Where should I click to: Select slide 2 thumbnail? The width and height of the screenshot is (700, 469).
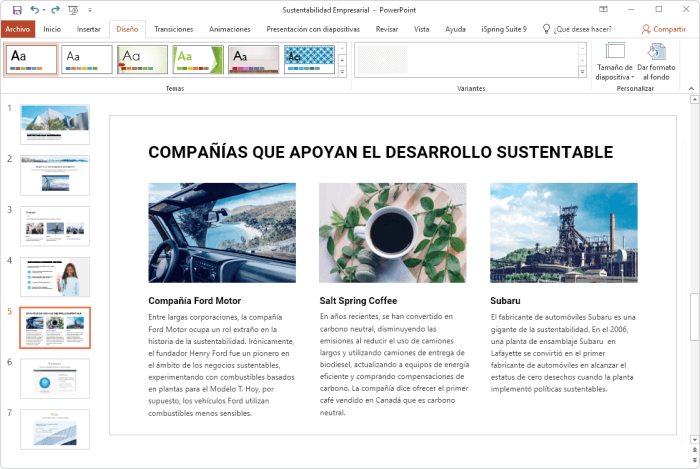click(55, 175)
